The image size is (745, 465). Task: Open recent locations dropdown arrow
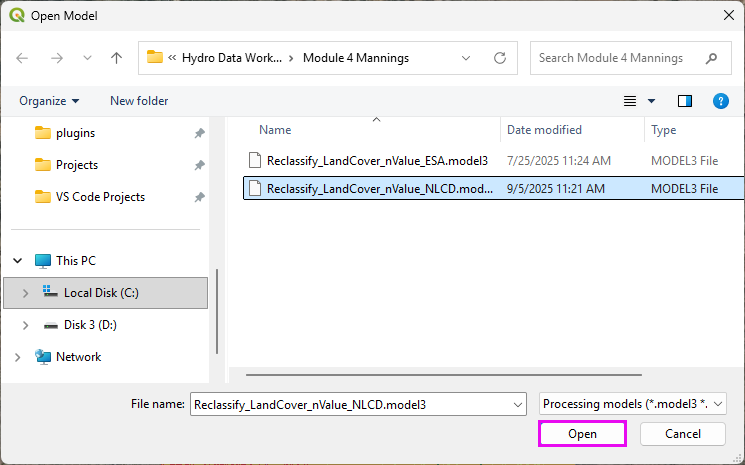coord(86,58)
